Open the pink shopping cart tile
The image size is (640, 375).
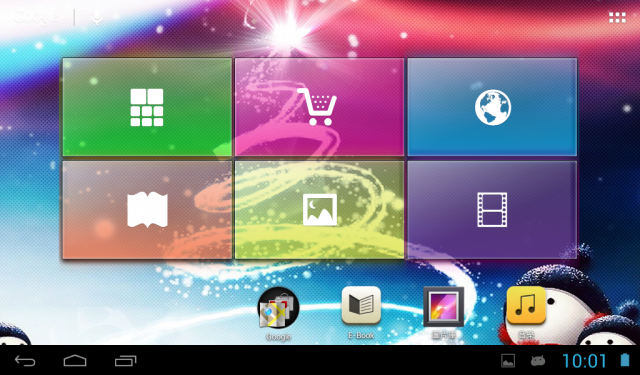[319, 107]
